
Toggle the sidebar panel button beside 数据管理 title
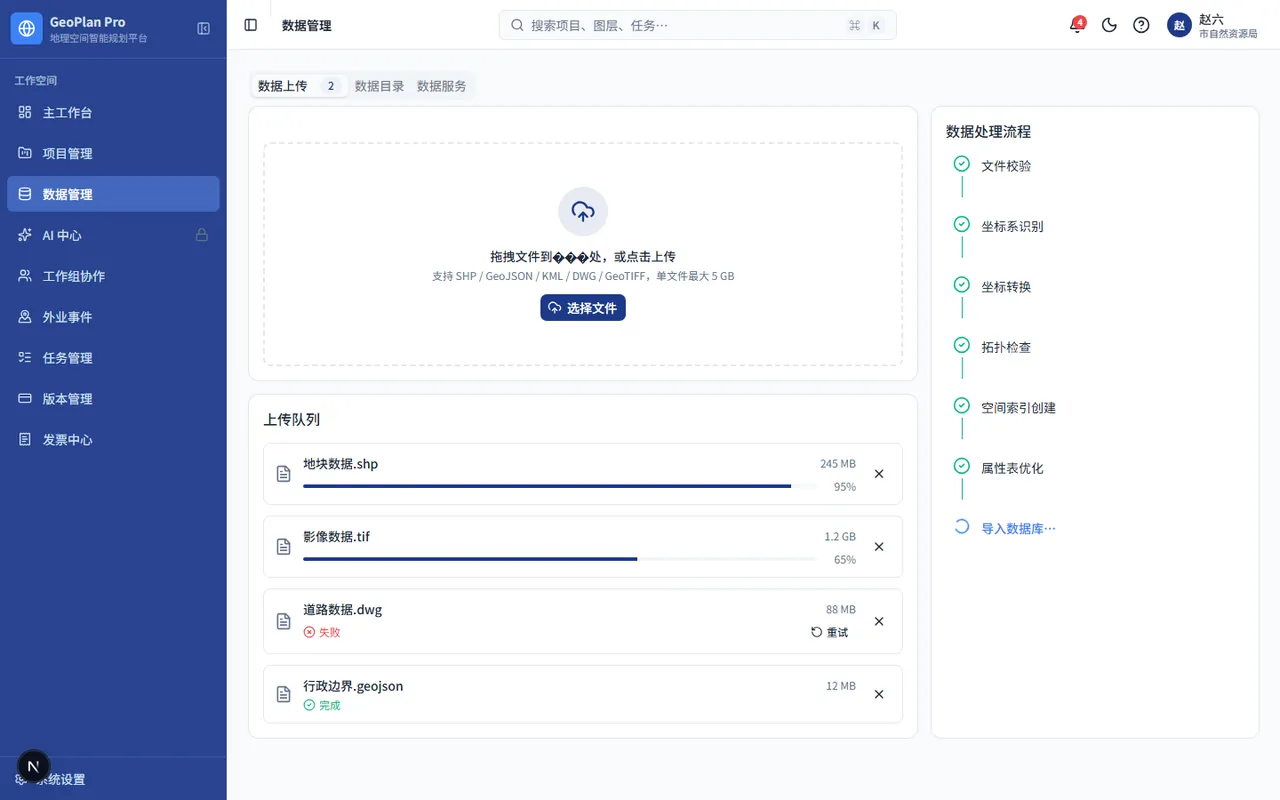pos(251,25)
